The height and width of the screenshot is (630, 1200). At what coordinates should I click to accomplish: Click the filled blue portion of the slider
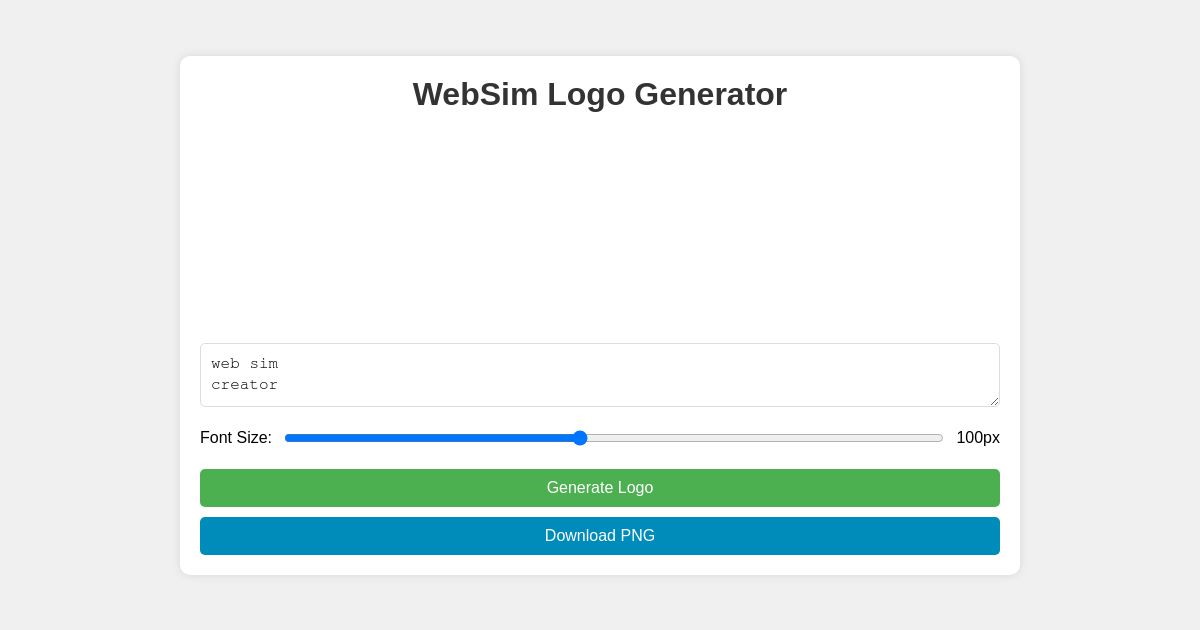point(430,438)
